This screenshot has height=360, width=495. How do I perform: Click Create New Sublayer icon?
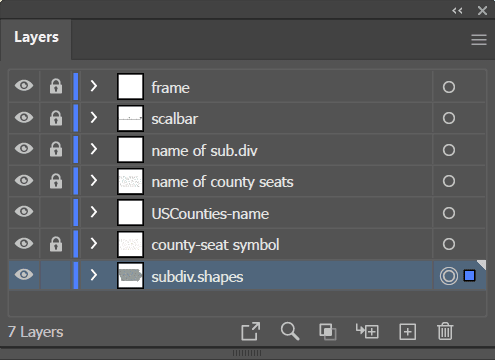(367, 331)
